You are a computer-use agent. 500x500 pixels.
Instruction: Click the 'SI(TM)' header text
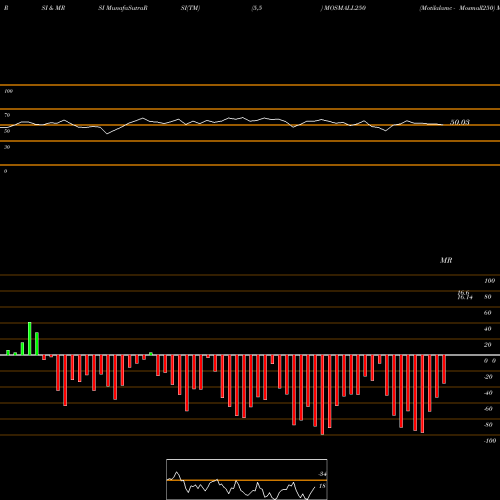[x=190, y=8]
